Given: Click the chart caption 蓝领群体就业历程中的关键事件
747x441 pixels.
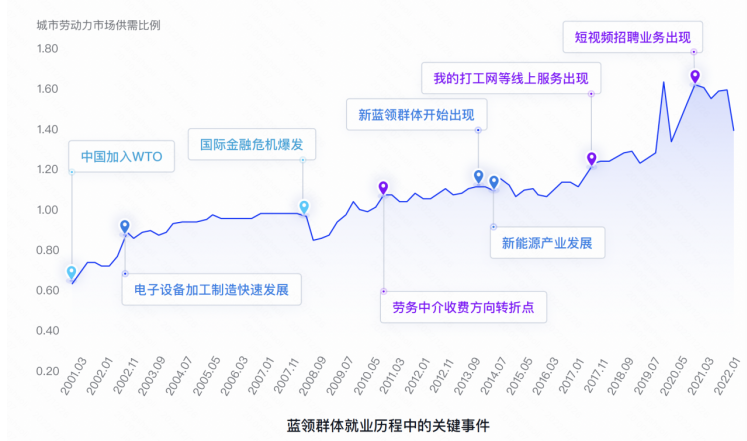Looking at the screenshot, I should [388, 425].
